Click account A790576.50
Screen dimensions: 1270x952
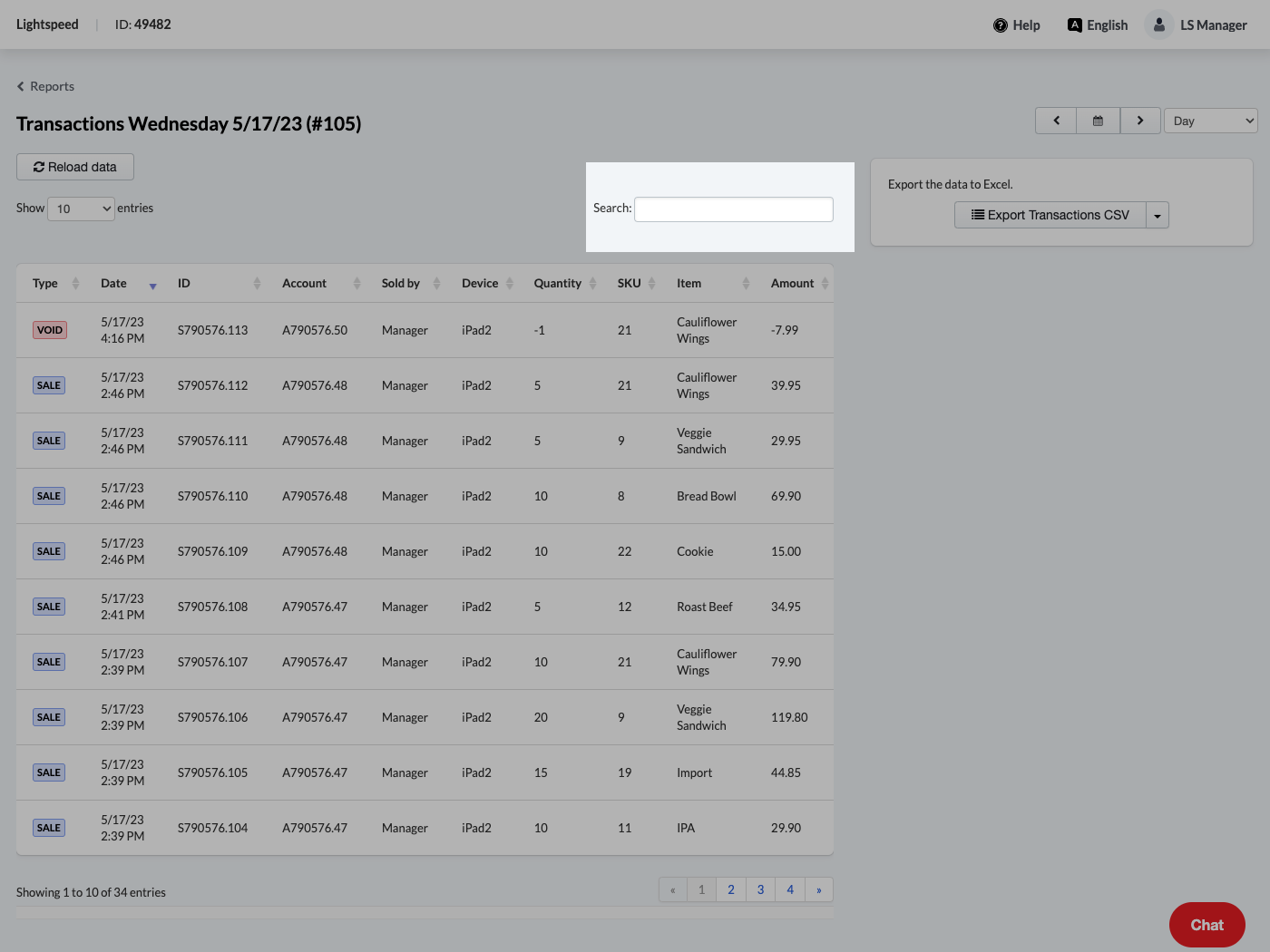315,330
